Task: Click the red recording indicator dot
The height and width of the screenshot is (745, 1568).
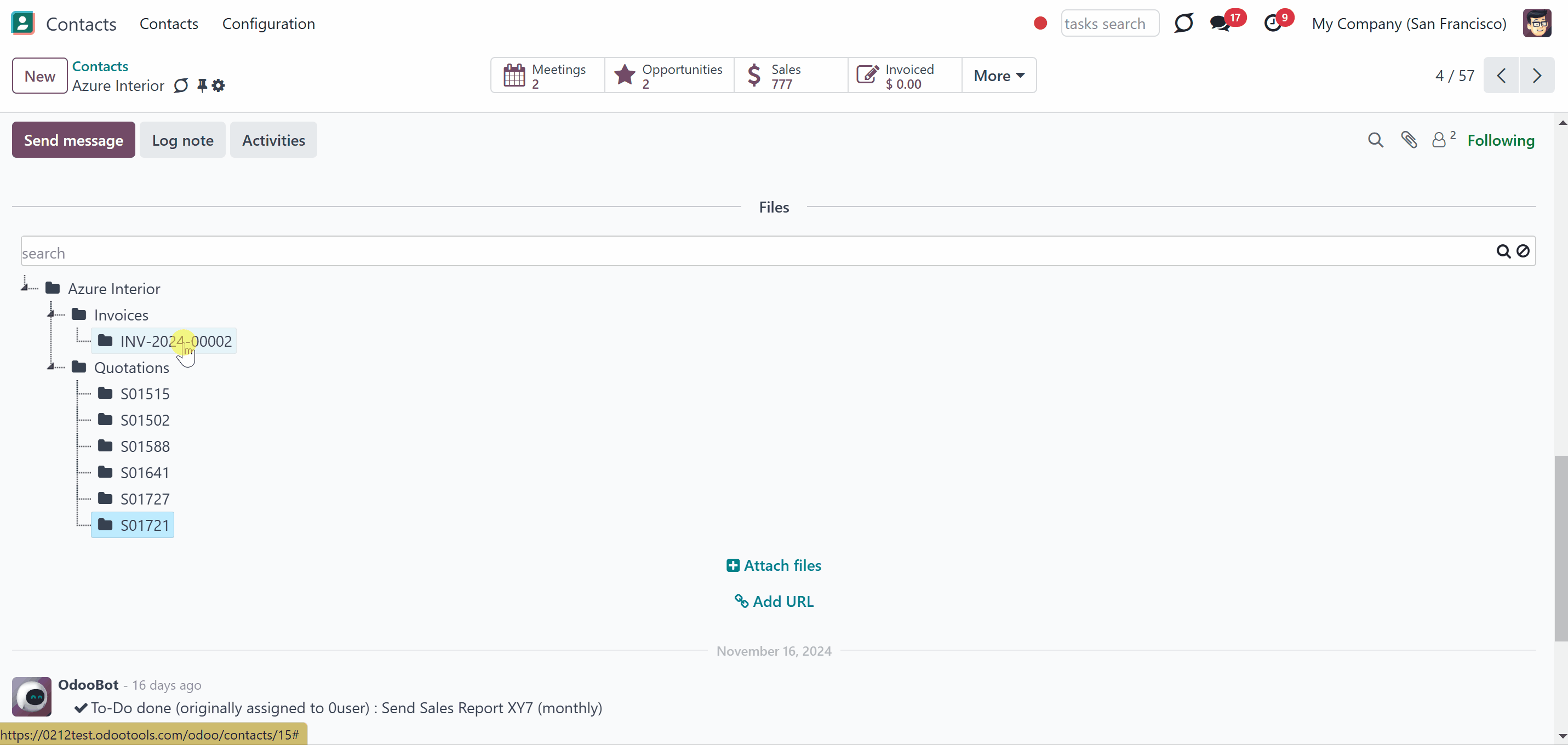Action: [x=1040, y=23]
